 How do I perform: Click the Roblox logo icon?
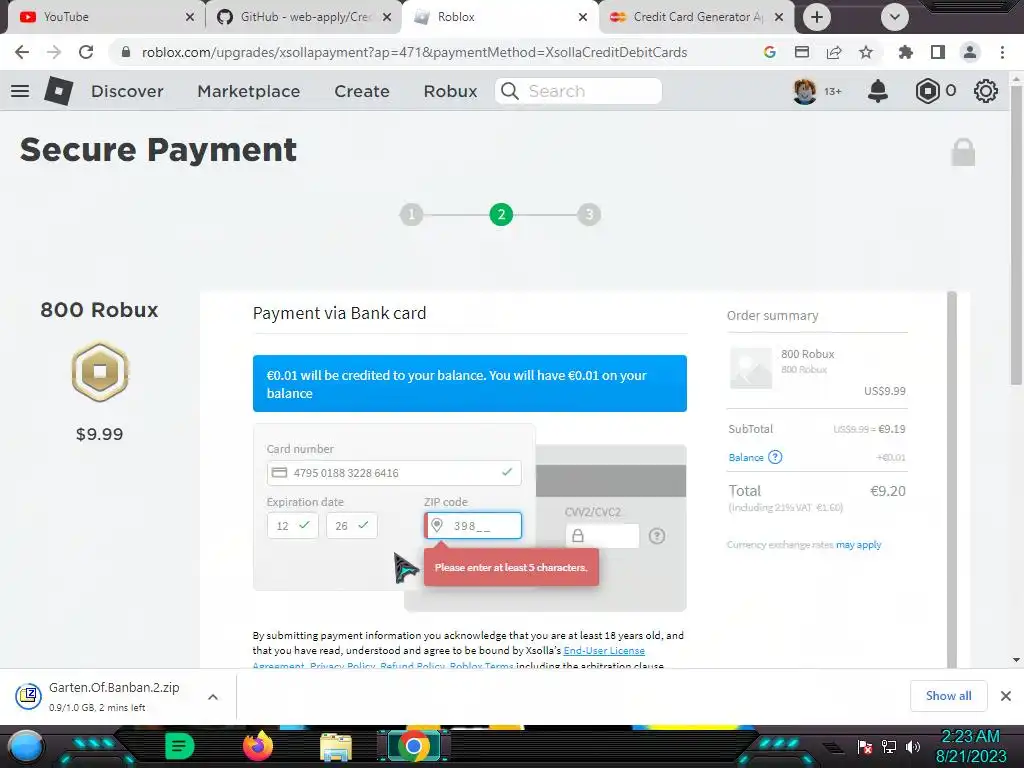pyautogui.click(x=58, y=91)
